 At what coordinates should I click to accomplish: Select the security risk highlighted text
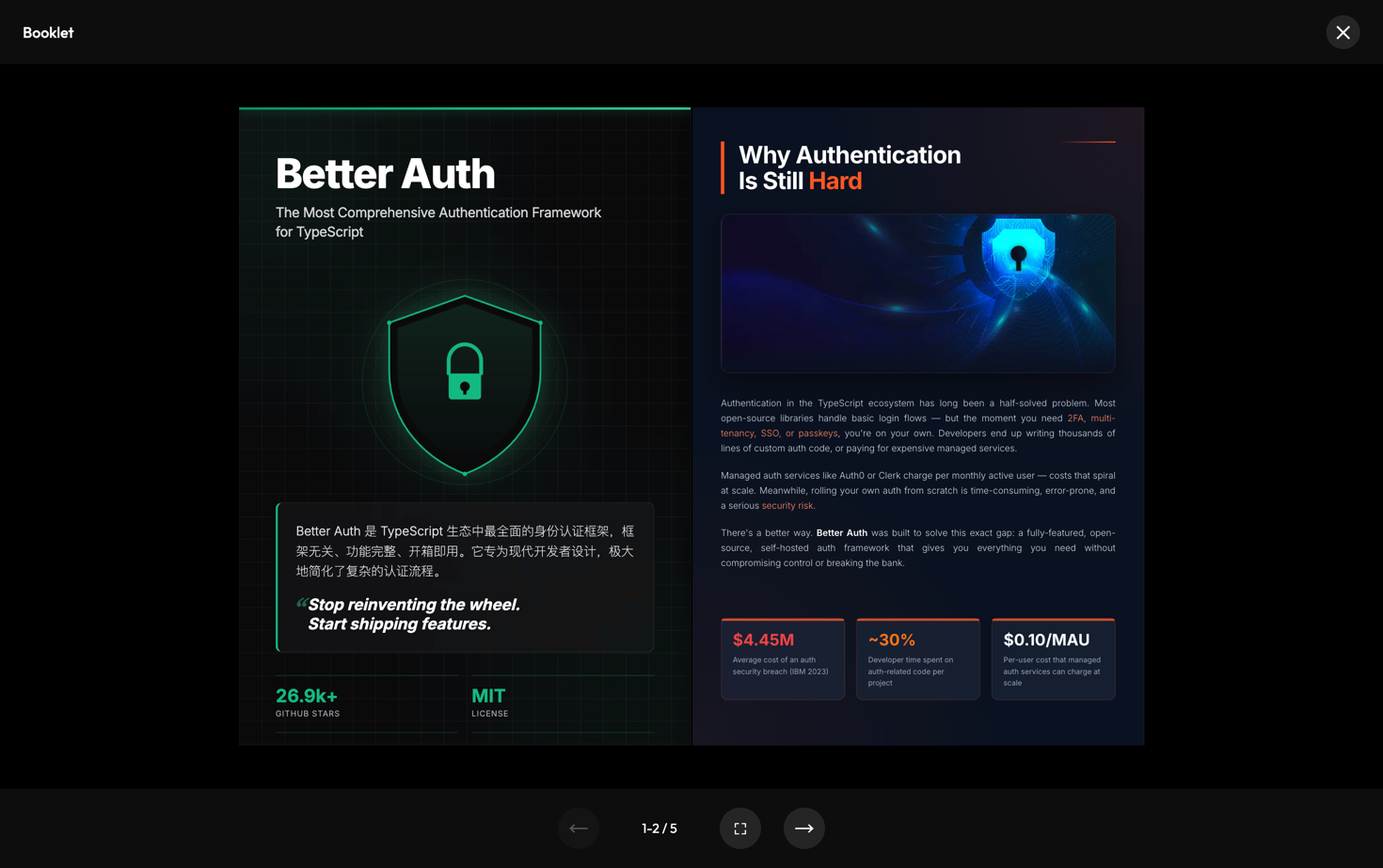coord(787,505)
